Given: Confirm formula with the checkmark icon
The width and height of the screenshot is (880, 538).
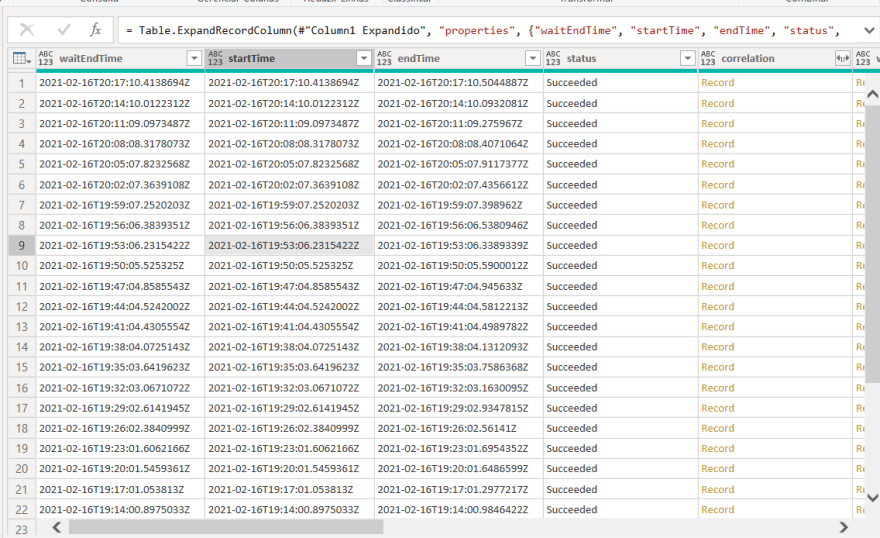Looking at the screenshot, I should point(63,30).
